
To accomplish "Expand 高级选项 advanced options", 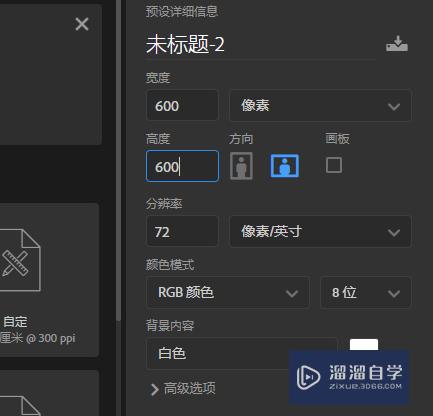I will (x=183, y=389).
